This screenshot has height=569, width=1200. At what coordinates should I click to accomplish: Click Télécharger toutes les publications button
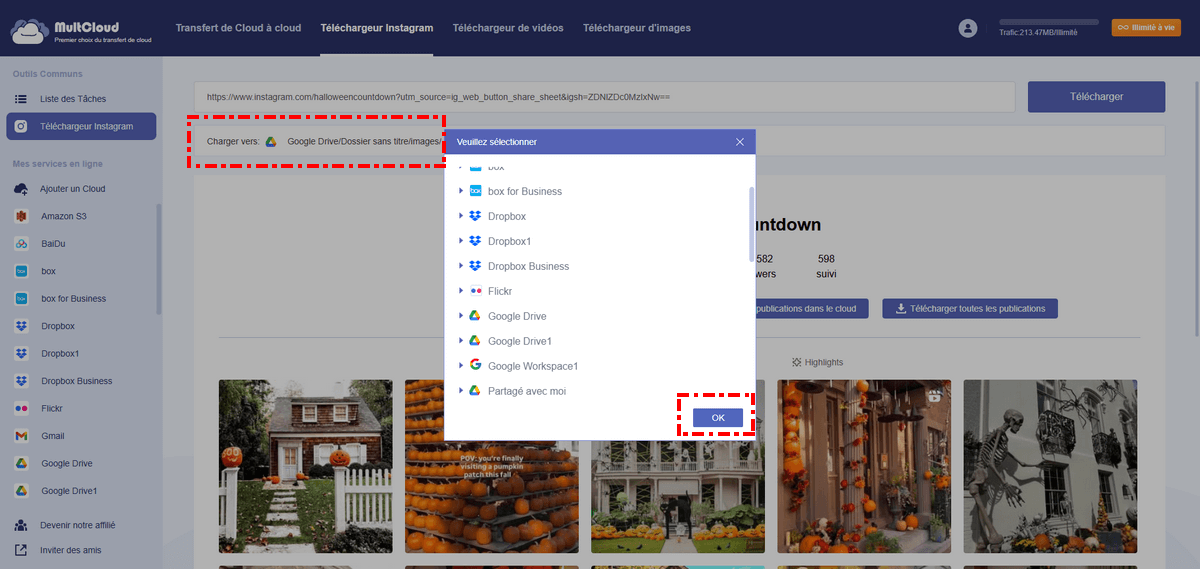(x=970, y=308)
